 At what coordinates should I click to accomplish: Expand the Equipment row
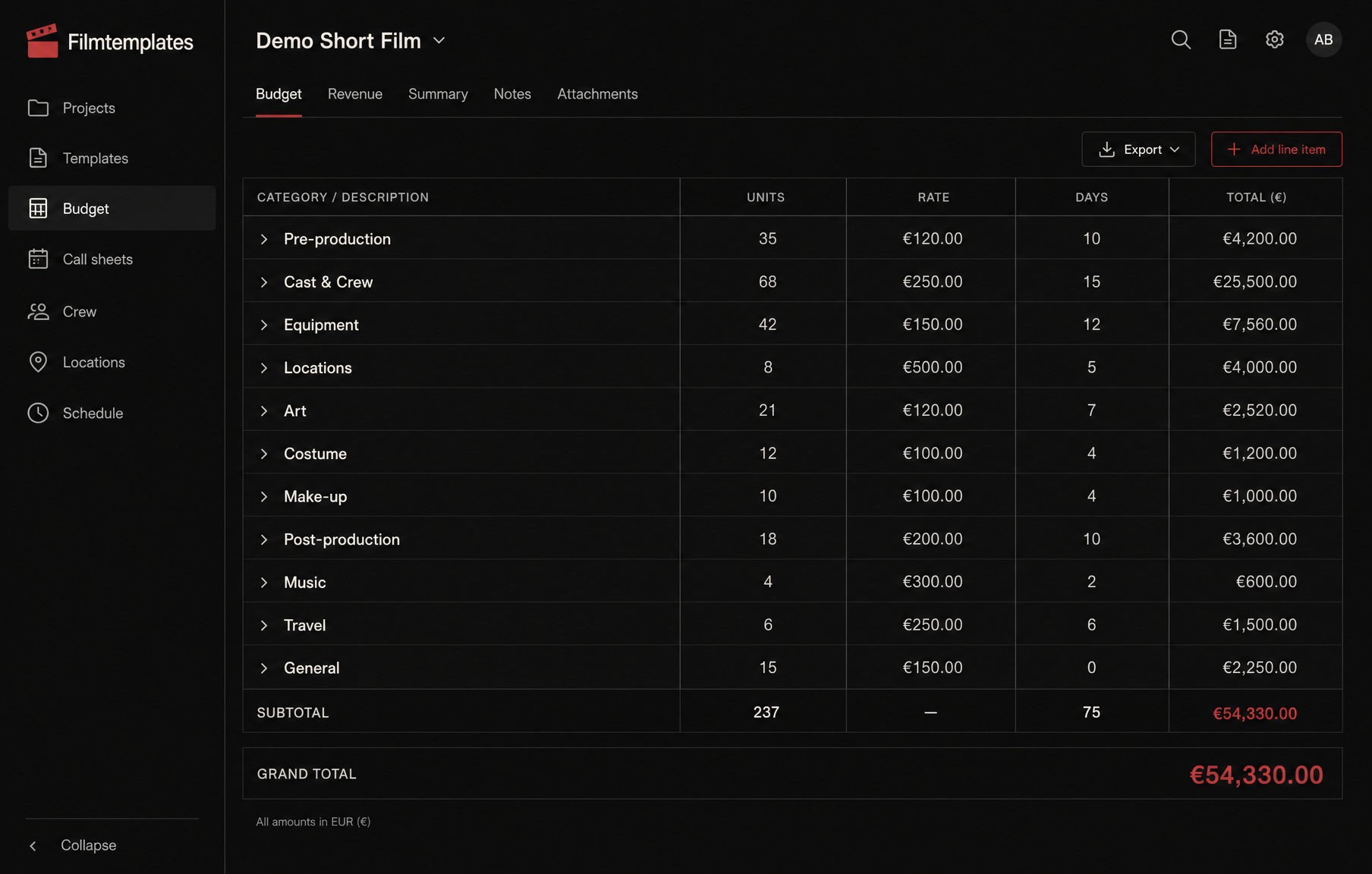point(264,325)
